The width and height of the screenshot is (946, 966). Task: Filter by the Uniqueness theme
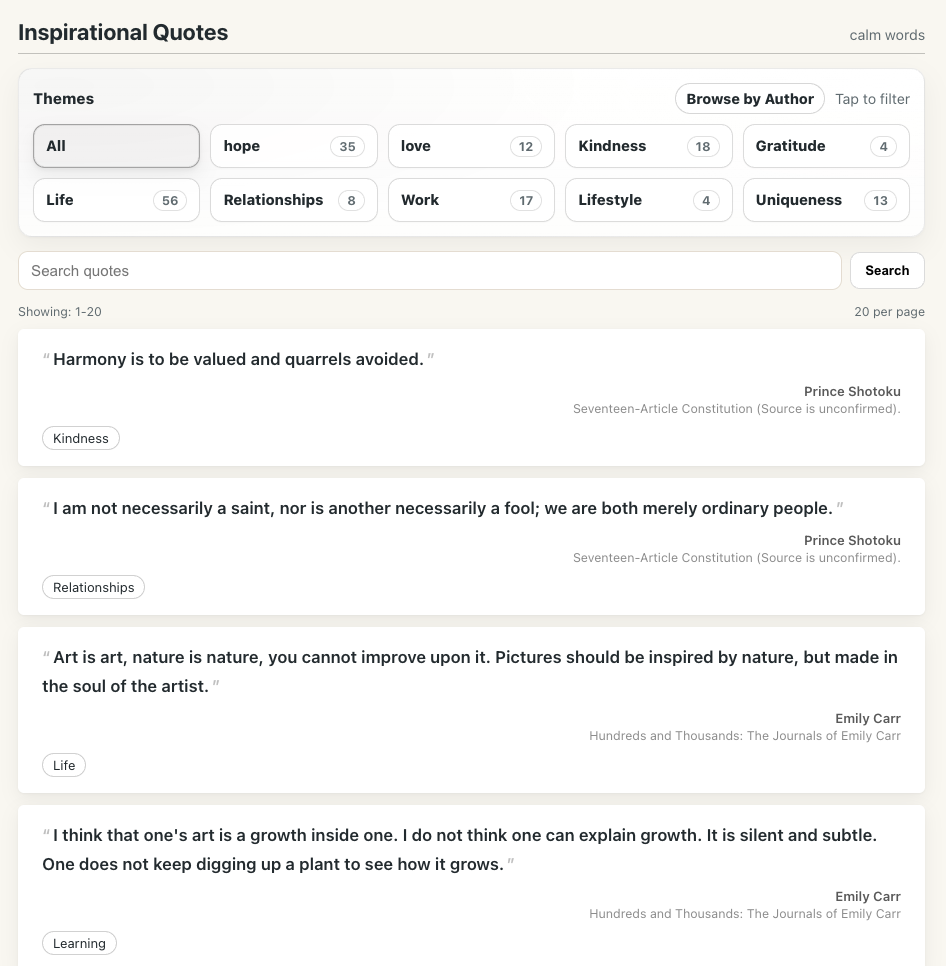[825, 200]
